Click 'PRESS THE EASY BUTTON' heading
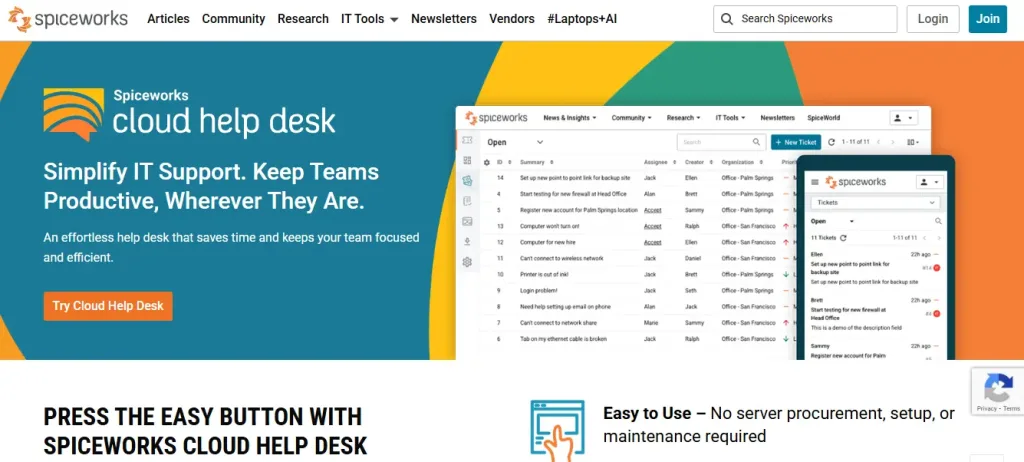1024x462 pixels. tap(205, 431)
